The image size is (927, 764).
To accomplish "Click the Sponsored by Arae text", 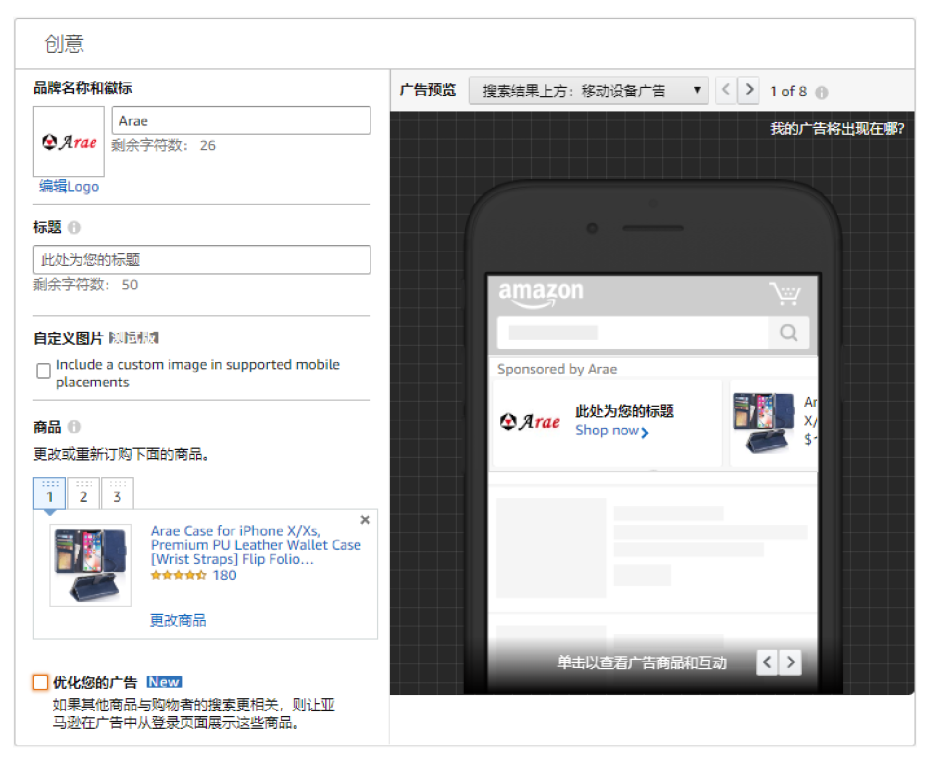I will pos(557,369).
